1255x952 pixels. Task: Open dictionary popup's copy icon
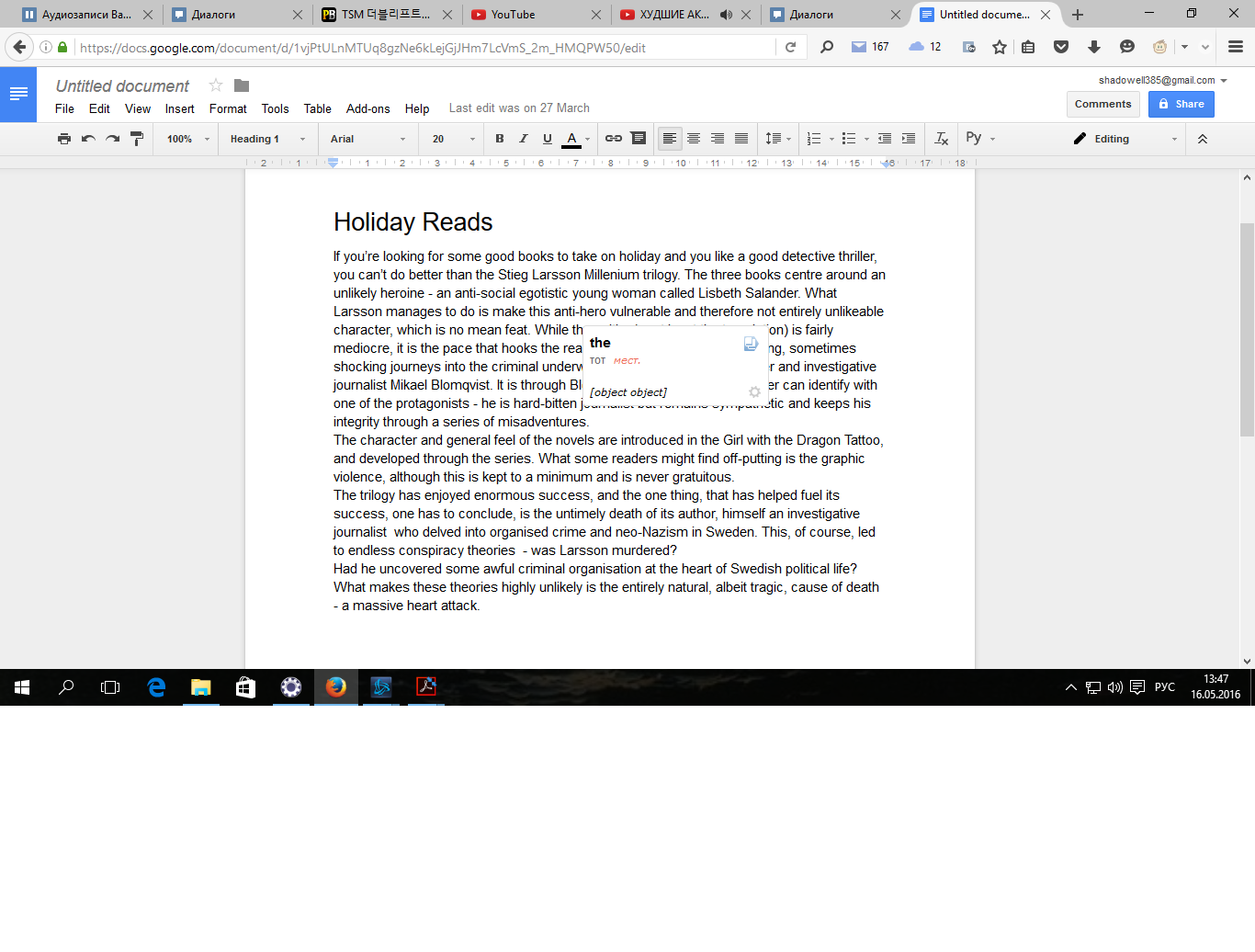click(x=751, y=344)
